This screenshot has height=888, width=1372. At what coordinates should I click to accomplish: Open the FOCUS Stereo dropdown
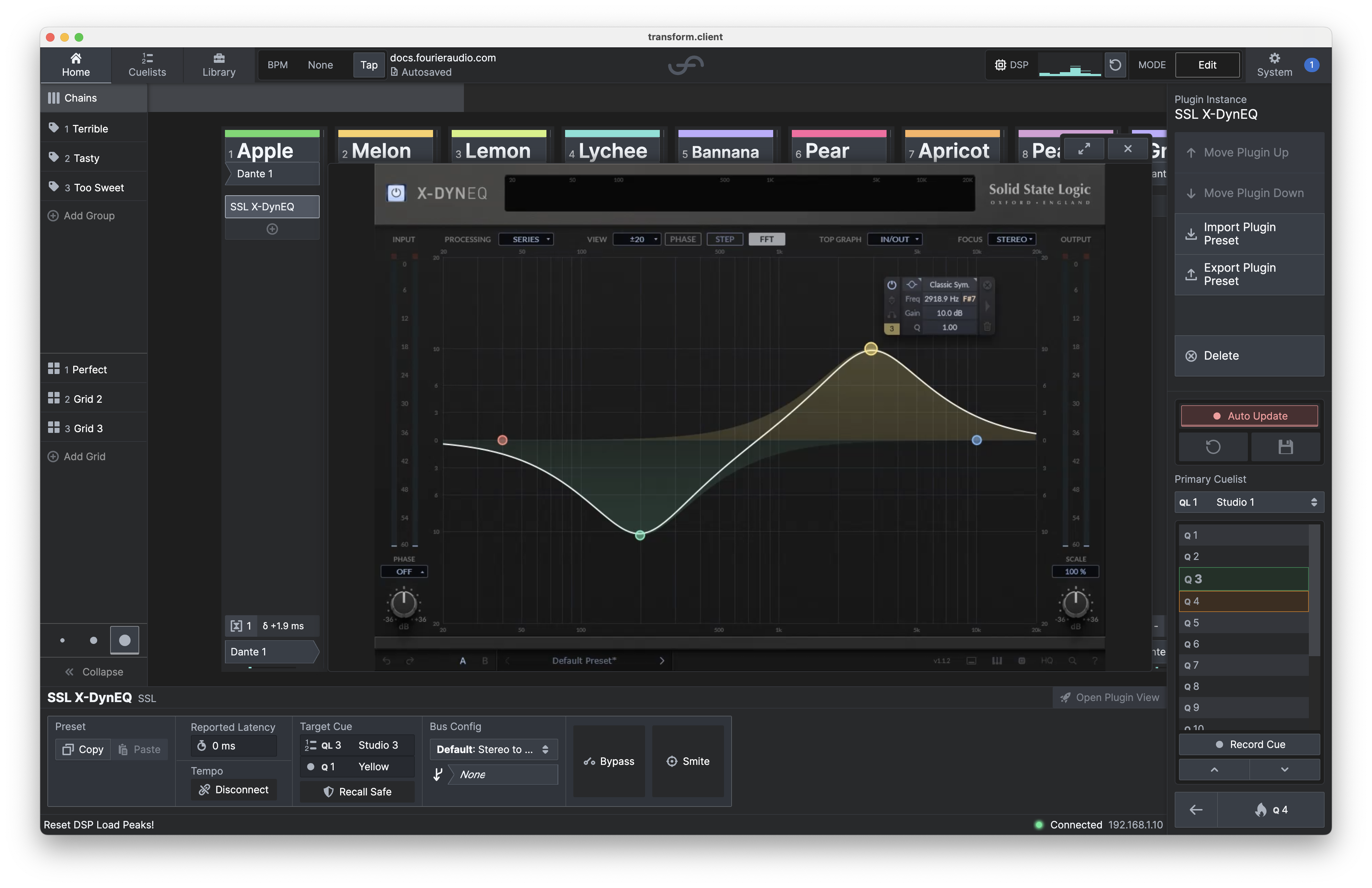(1012, 239)
